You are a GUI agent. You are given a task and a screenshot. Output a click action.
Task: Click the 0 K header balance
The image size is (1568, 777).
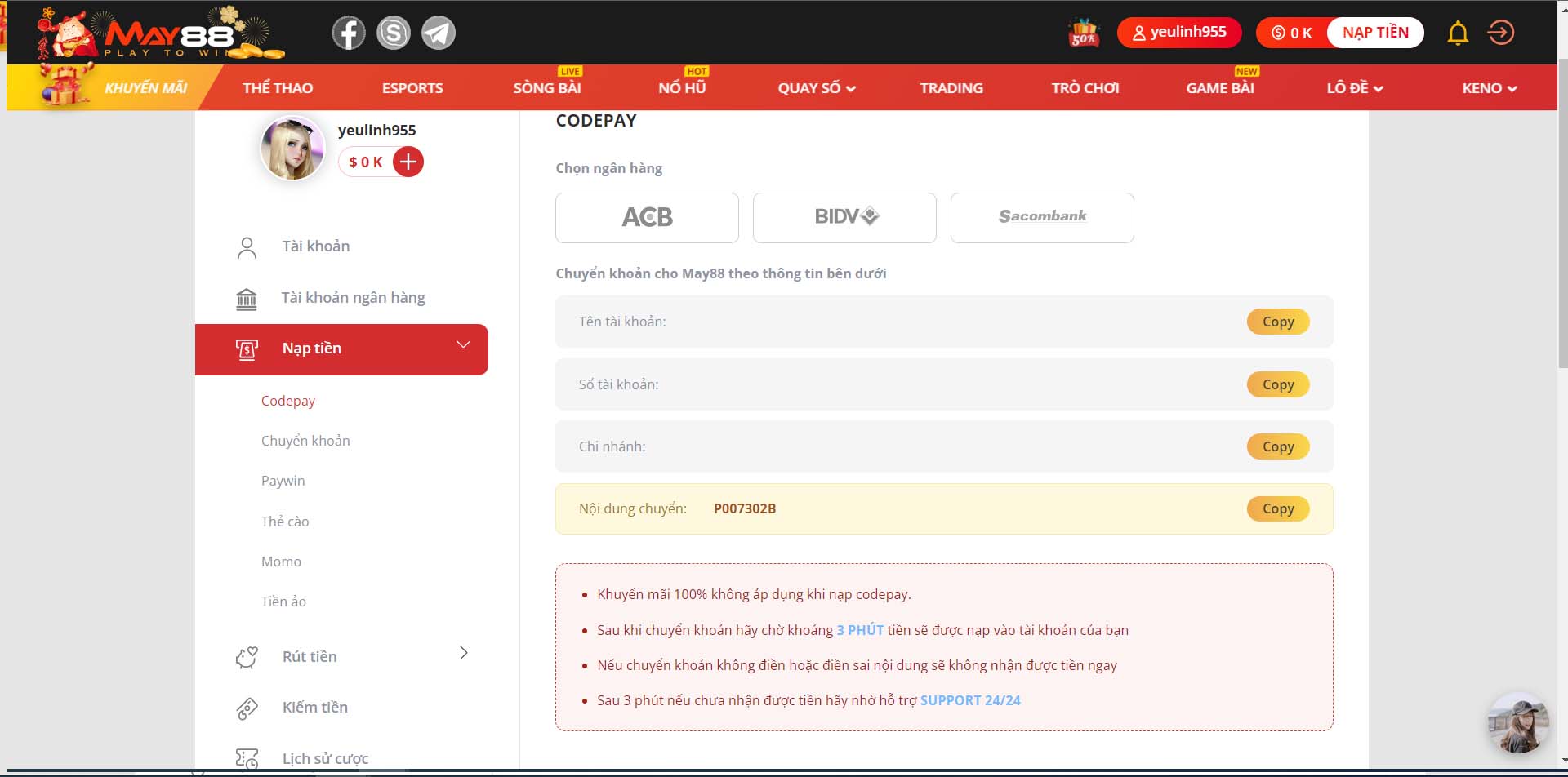point(1293,33)
